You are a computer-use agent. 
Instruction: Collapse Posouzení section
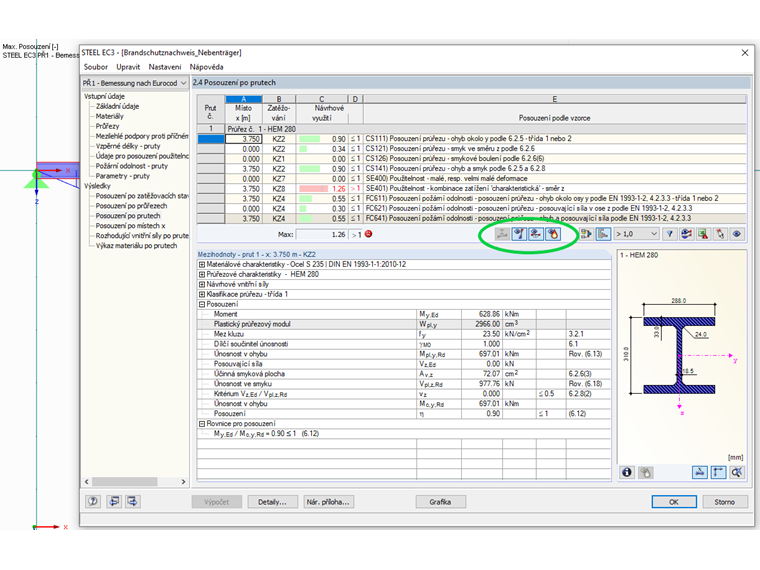coord(202,304)
